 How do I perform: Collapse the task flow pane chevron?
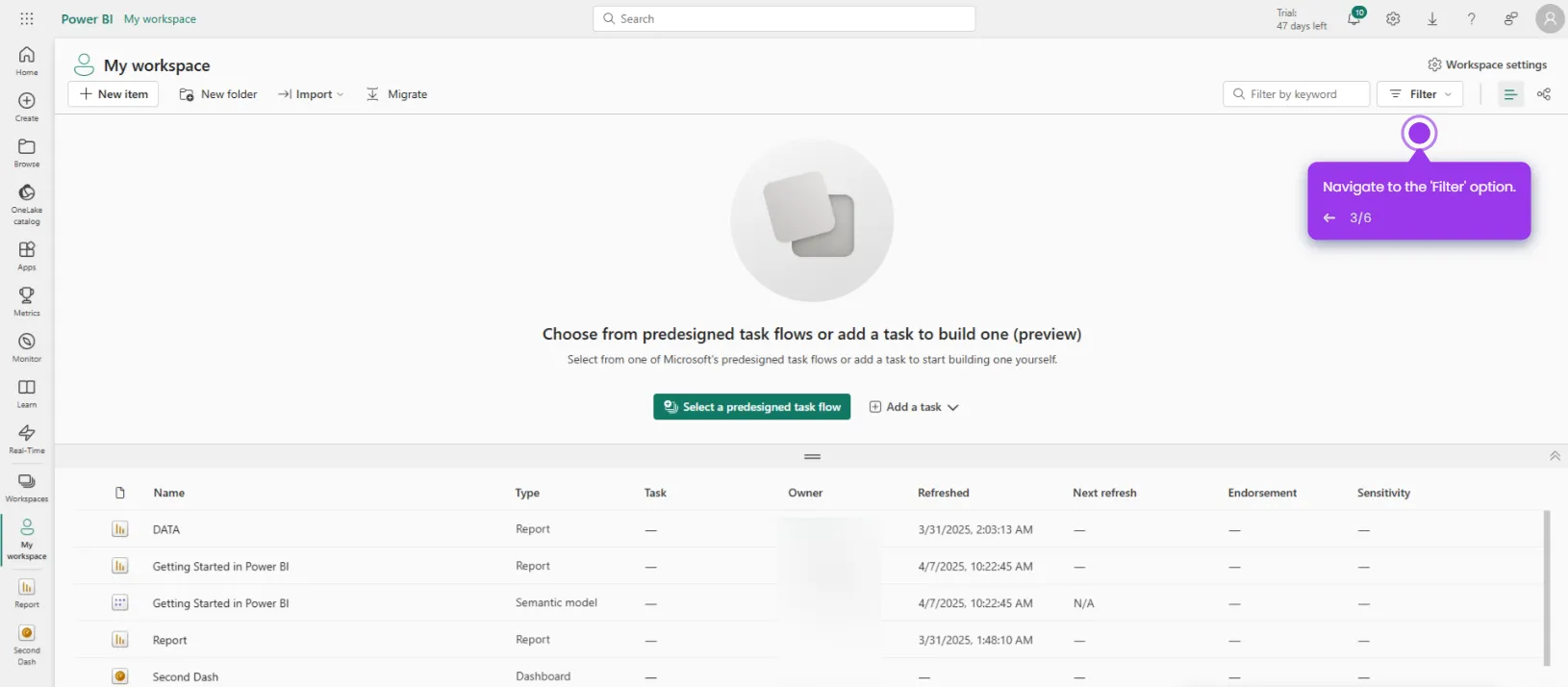(1555, 456)
